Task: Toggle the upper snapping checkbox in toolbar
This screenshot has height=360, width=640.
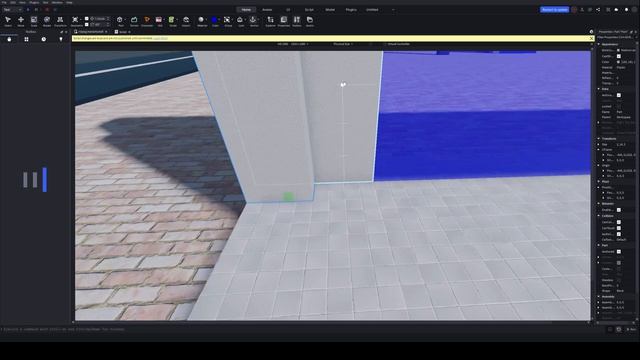Action: (x=87, y=18)
